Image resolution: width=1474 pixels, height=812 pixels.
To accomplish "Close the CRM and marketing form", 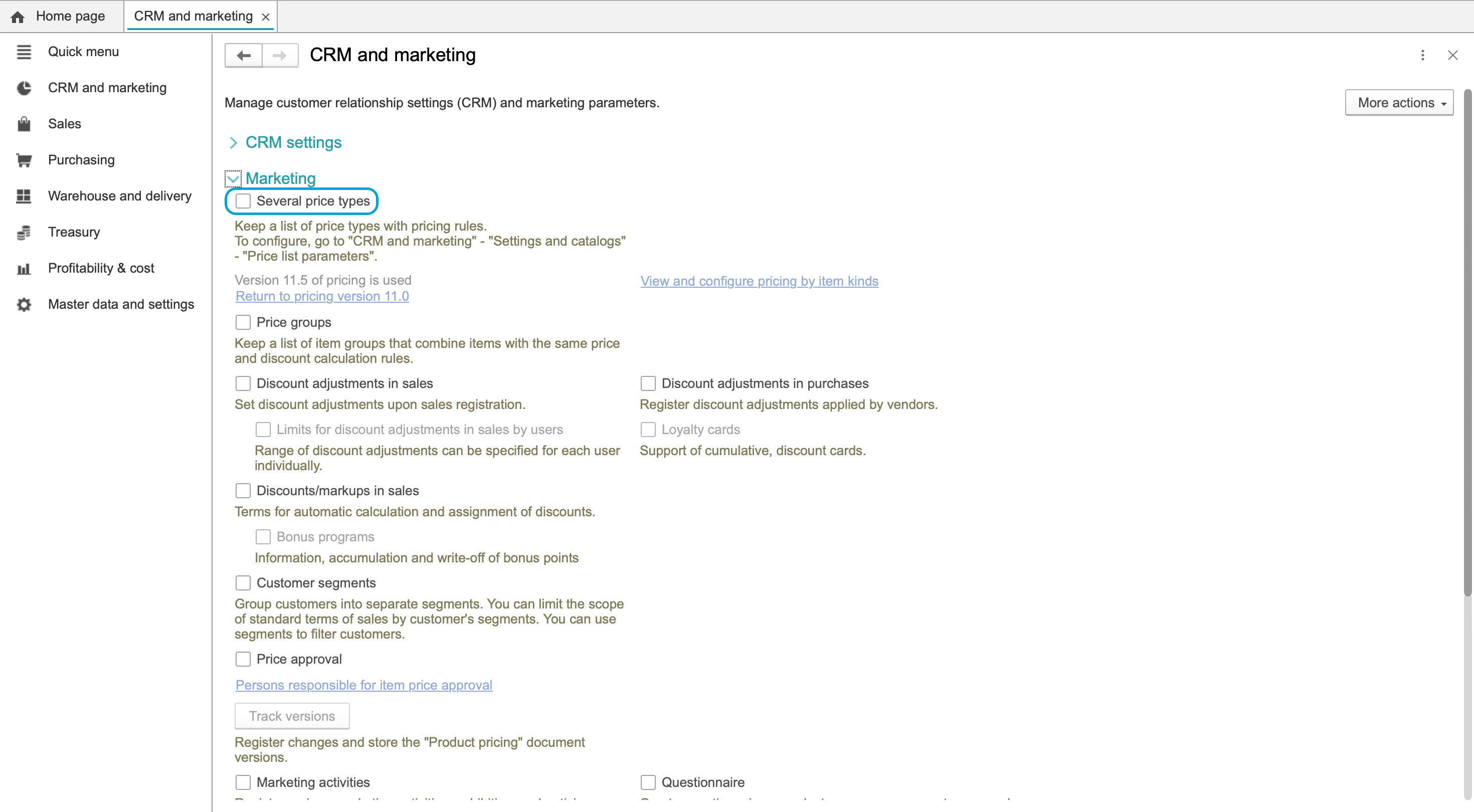I will (x=1452, y=56).
